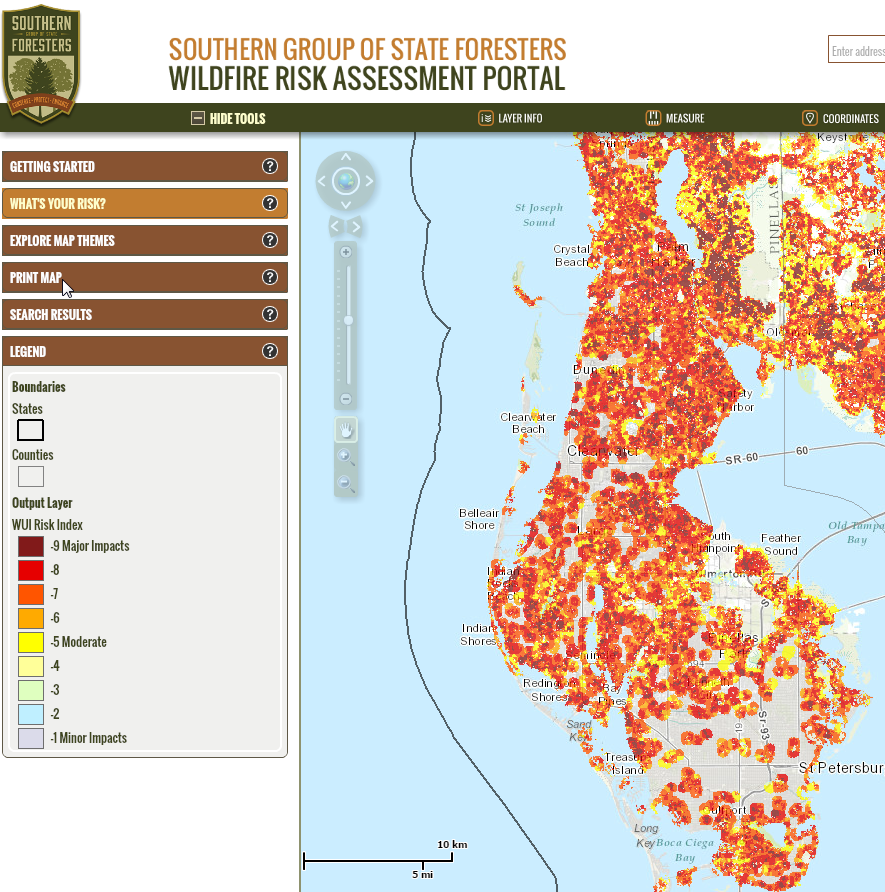The height and width of the screenshot is (892, 885).
Task: Click the Layer Info label
Action: pyautogui.click(x=520, y=118)
